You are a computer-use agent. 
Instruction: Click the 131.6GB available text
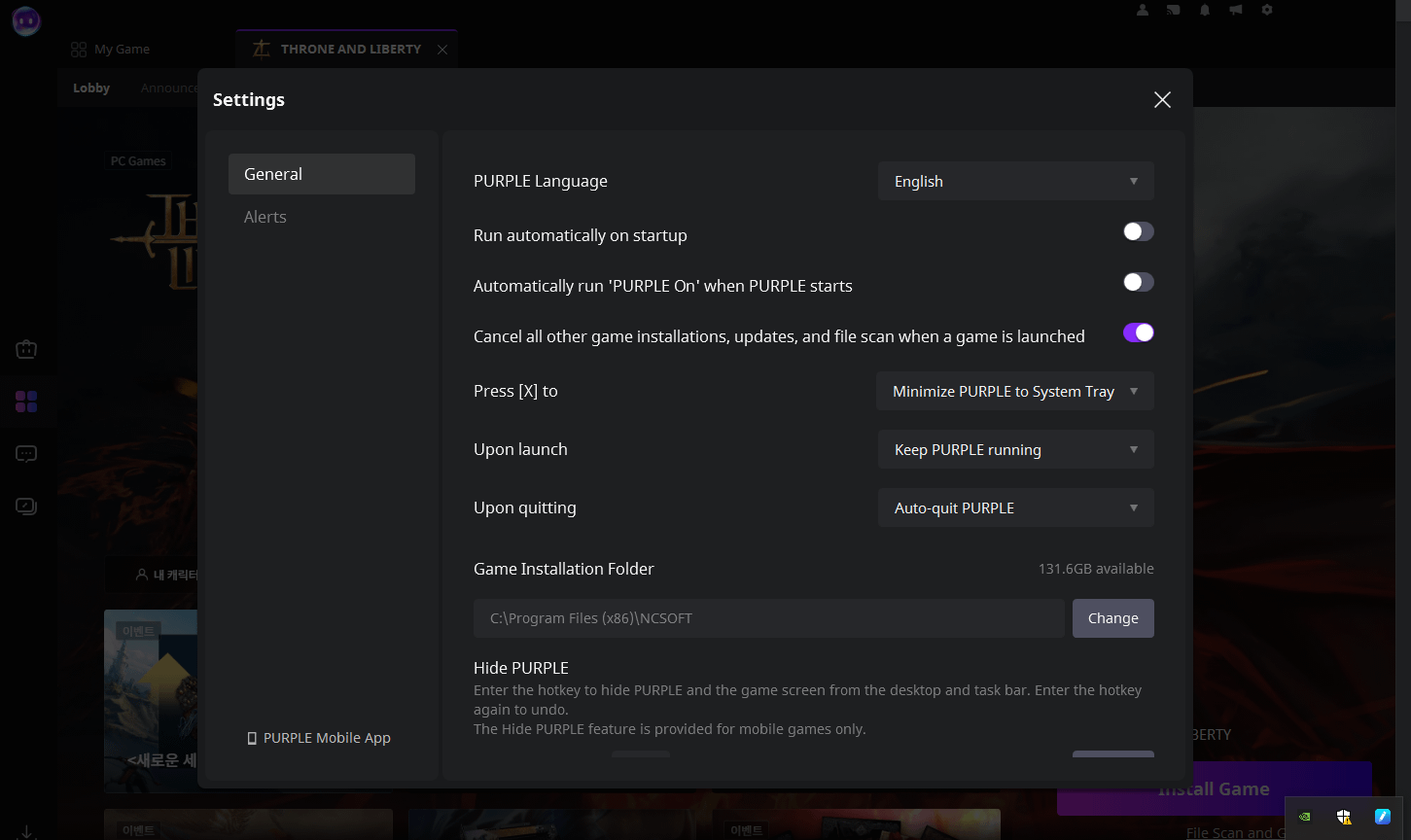point(1096,569)
